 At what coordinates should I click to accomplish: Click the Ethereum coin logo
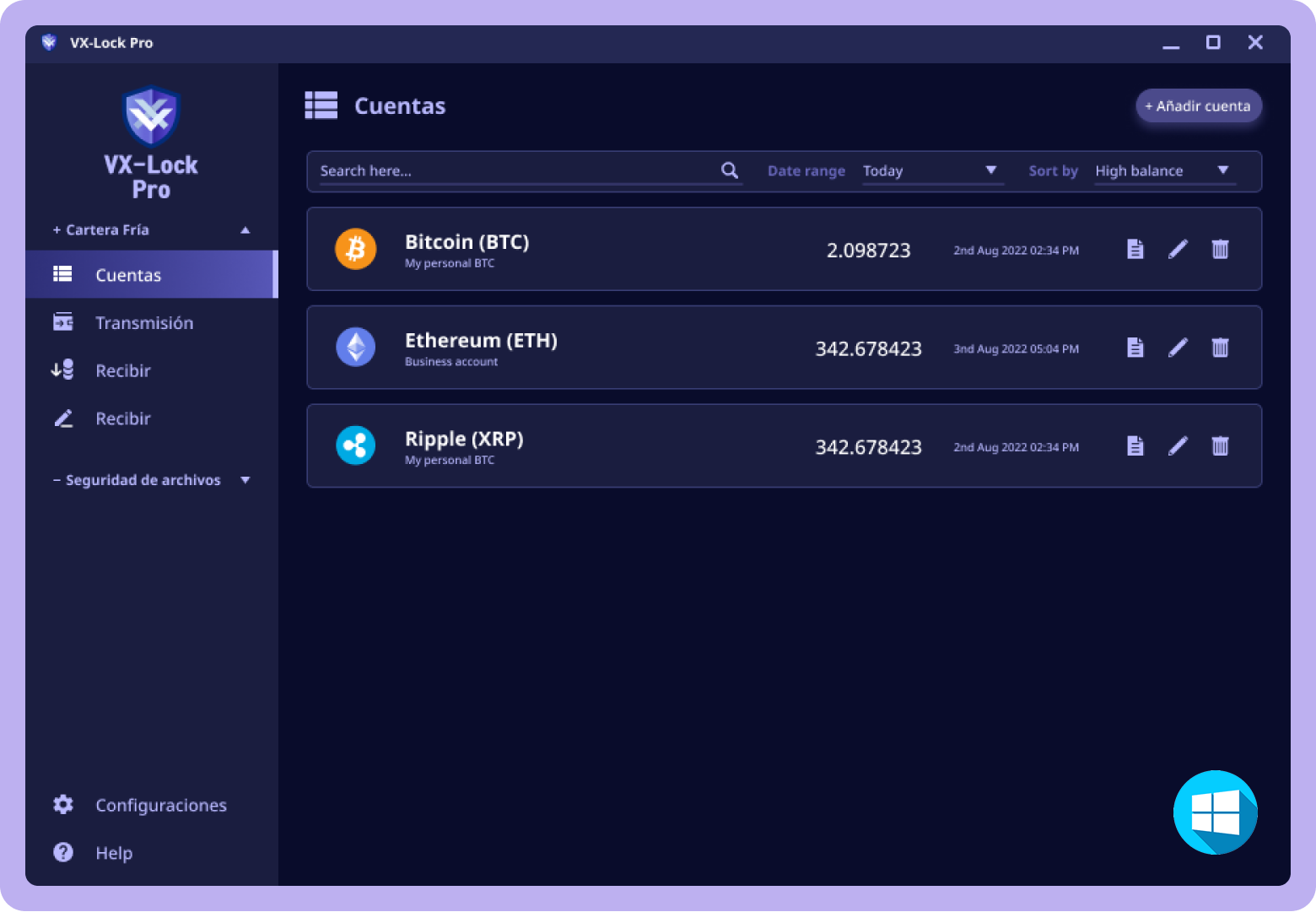pyautogui.click(x=356, y=347)
